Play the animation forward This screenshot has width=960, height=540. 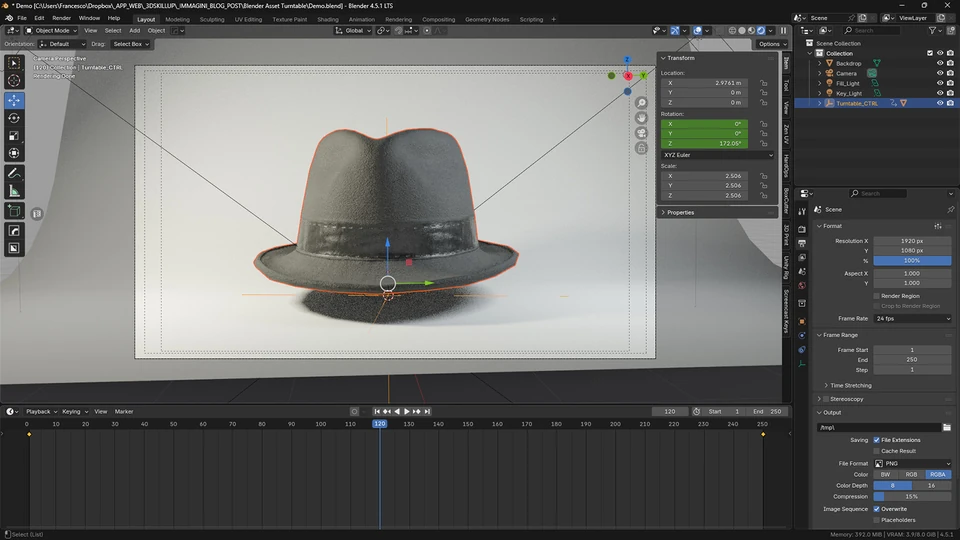(407, 411)
